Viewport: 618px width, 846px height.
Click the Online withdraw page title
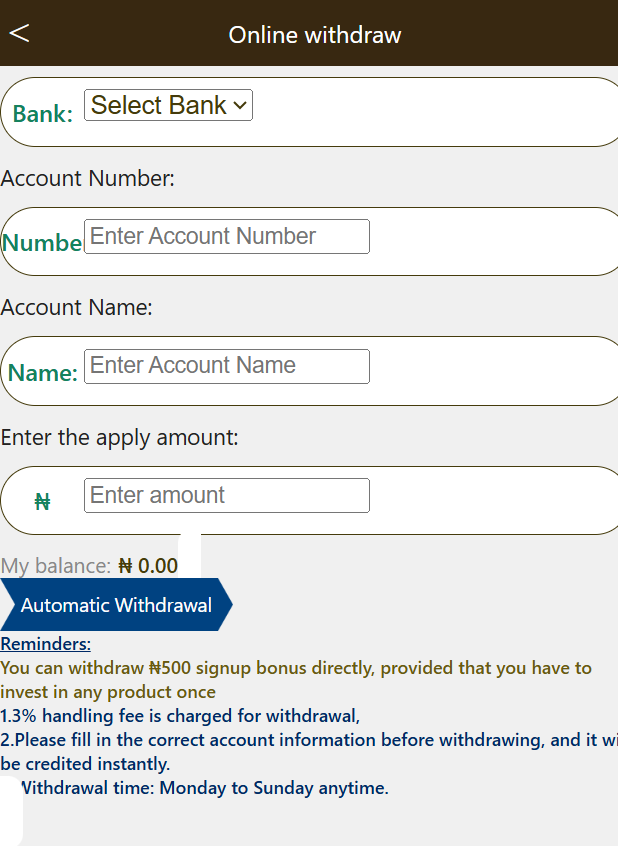tap(315, 35)
